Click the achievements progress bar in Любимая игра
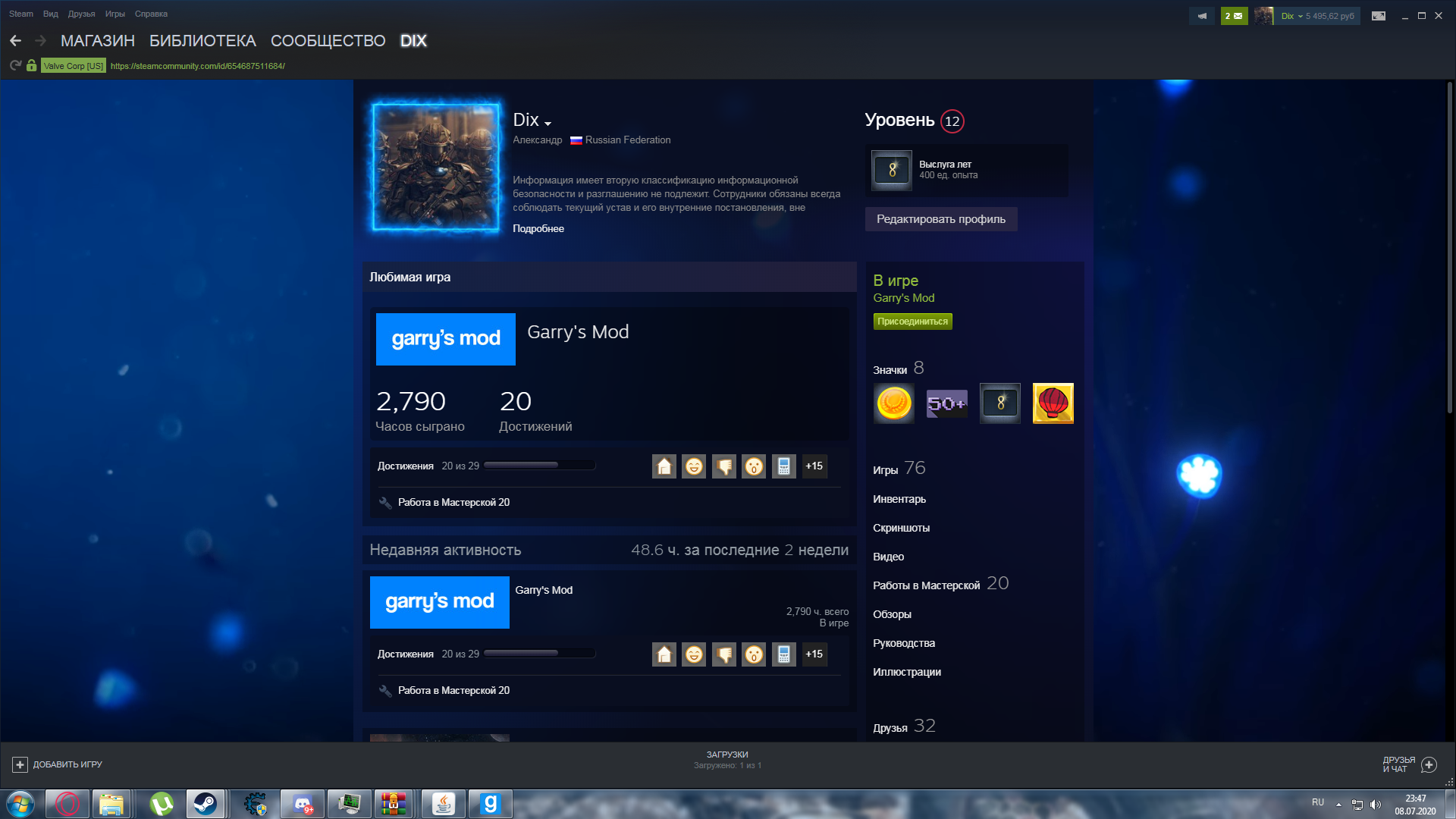The width and height of the screenshot is (1456, 819). point(539,466)
